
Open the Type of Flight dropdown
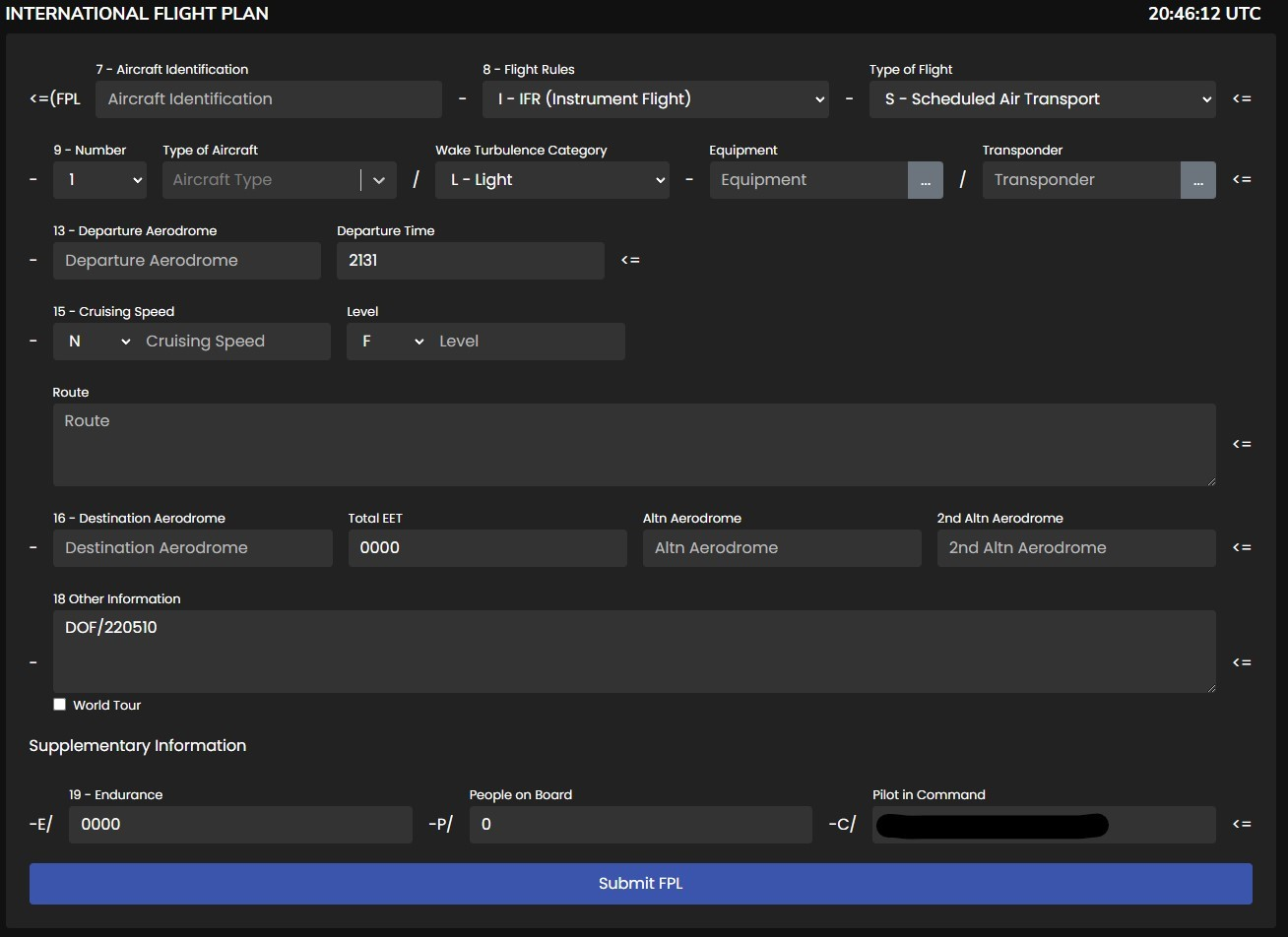click(x=1043, y=99)
